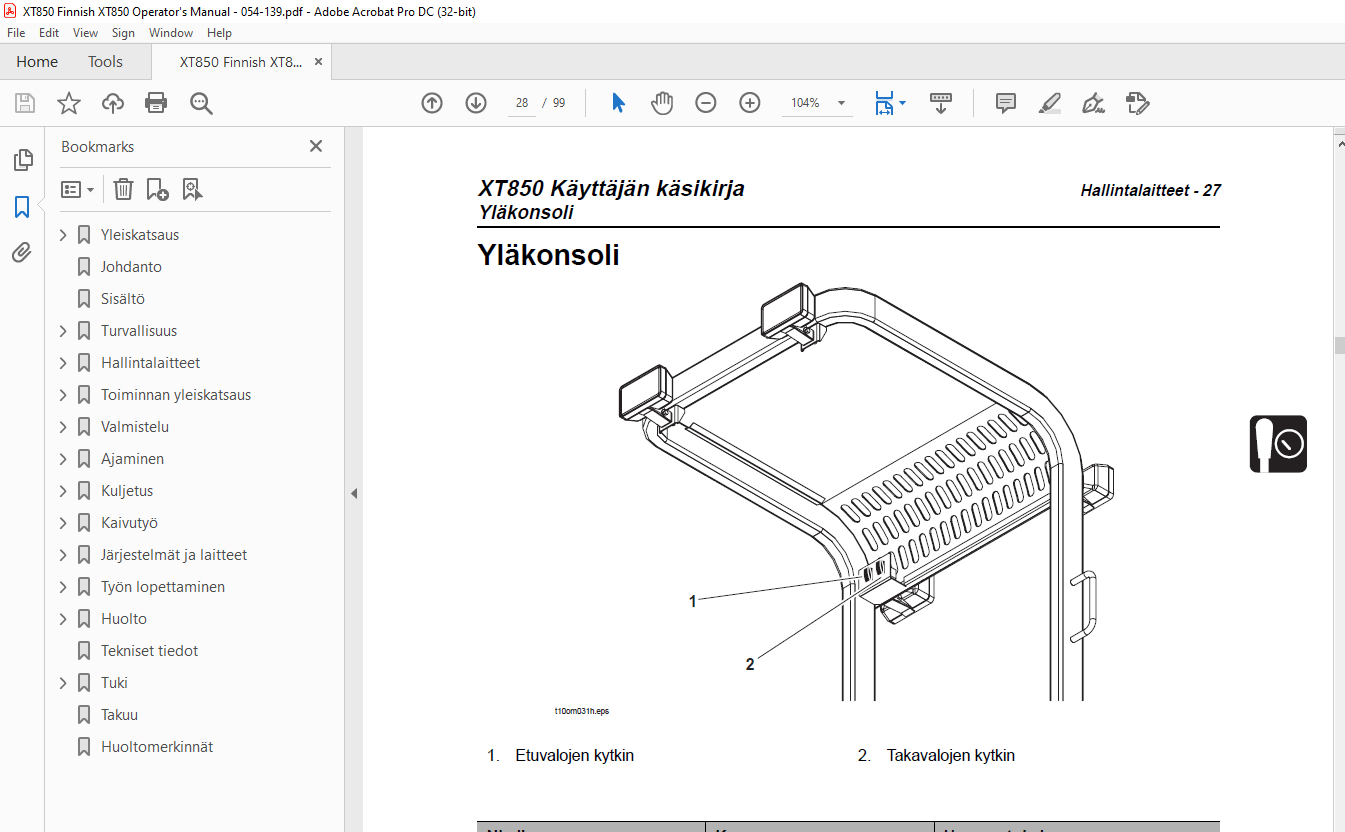The height and width of the screenshot is (832, 1345).
Task: Jump to Johdanto bookmark
Action: [131, 267]
